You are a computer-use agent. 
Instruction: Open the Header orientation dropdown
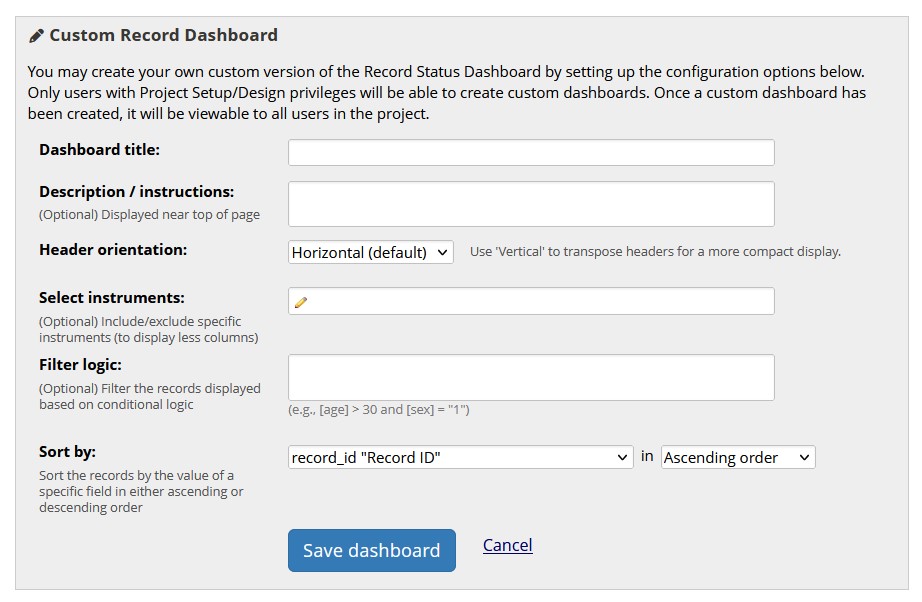[x=371, y=253]
